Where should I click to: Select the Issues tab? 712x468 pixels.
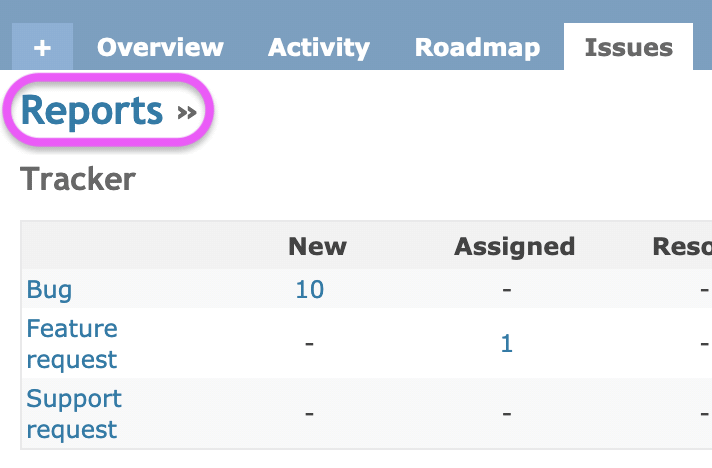pos(628,47)
